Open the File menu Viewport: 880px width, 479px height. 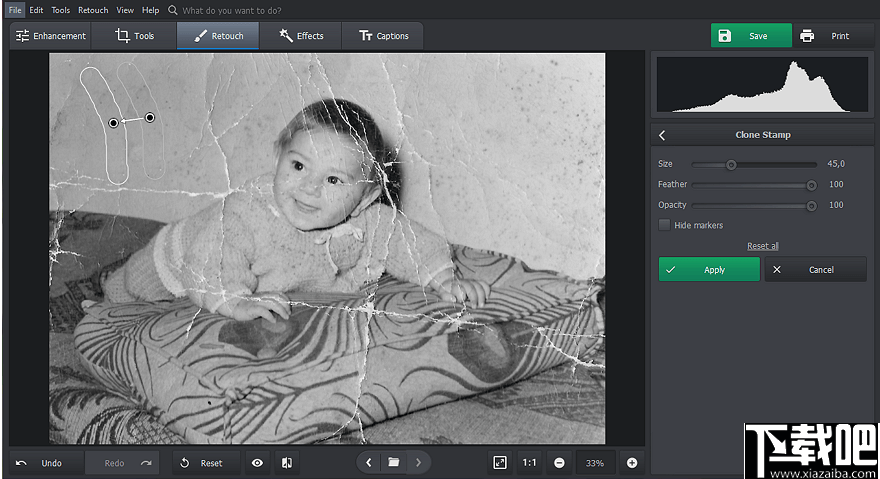[x=15, y=10]
